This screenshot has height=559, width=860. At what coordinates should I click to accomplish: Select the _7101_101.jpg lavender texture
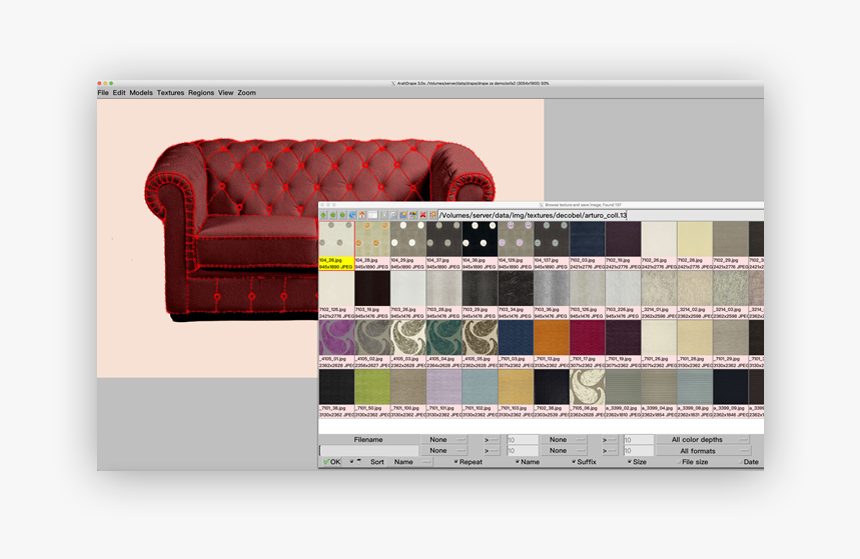pos(444,387)
